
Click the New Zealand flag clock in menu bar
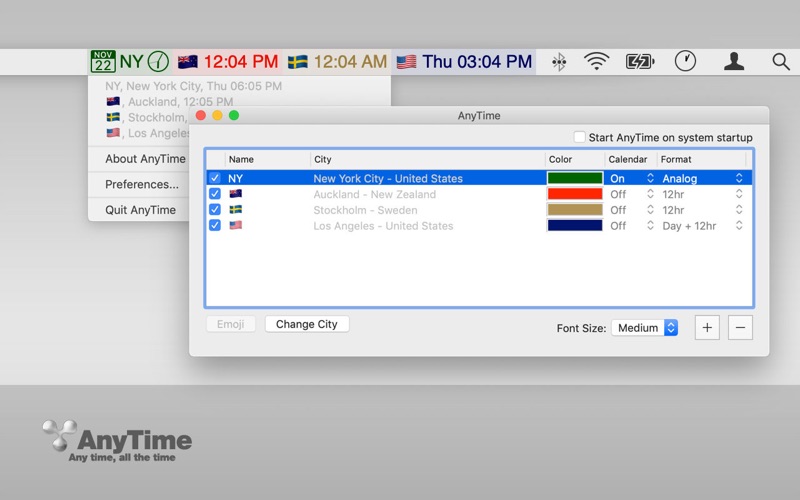tap(227, 62)
